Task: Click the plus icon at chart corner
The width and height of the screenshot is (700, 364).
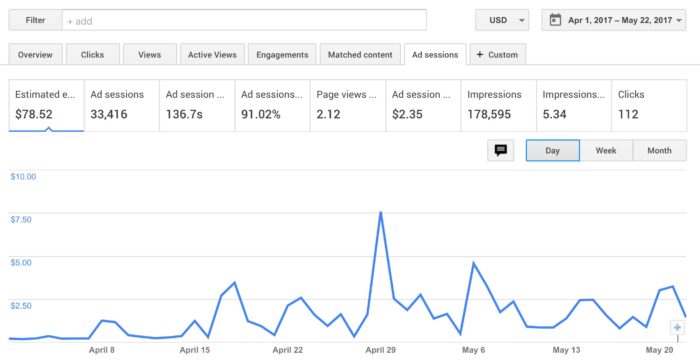Action: (x=677, y=328)
